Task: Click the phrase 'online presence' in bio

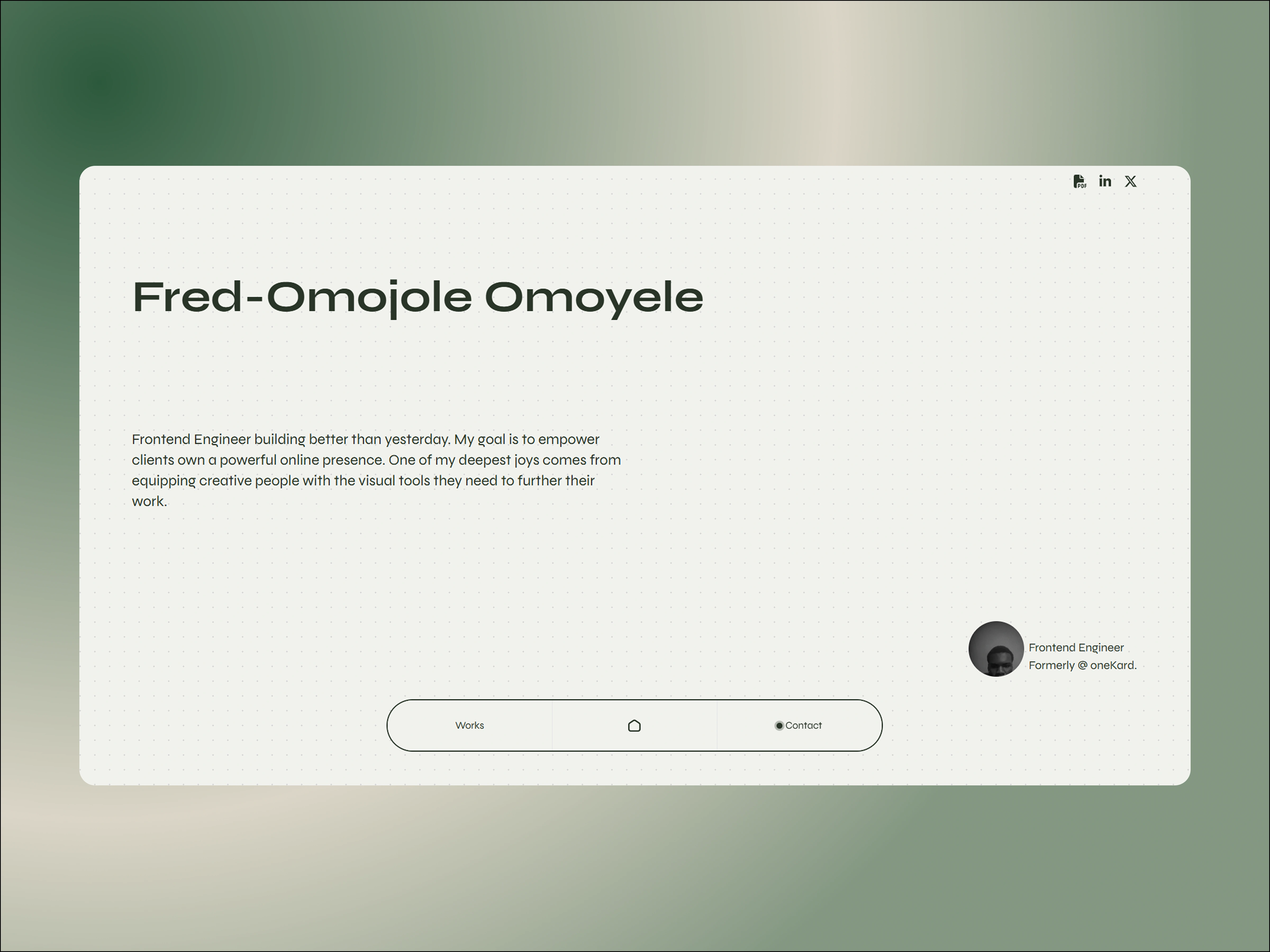Action: pyautogui.click(x=332, y=460)
